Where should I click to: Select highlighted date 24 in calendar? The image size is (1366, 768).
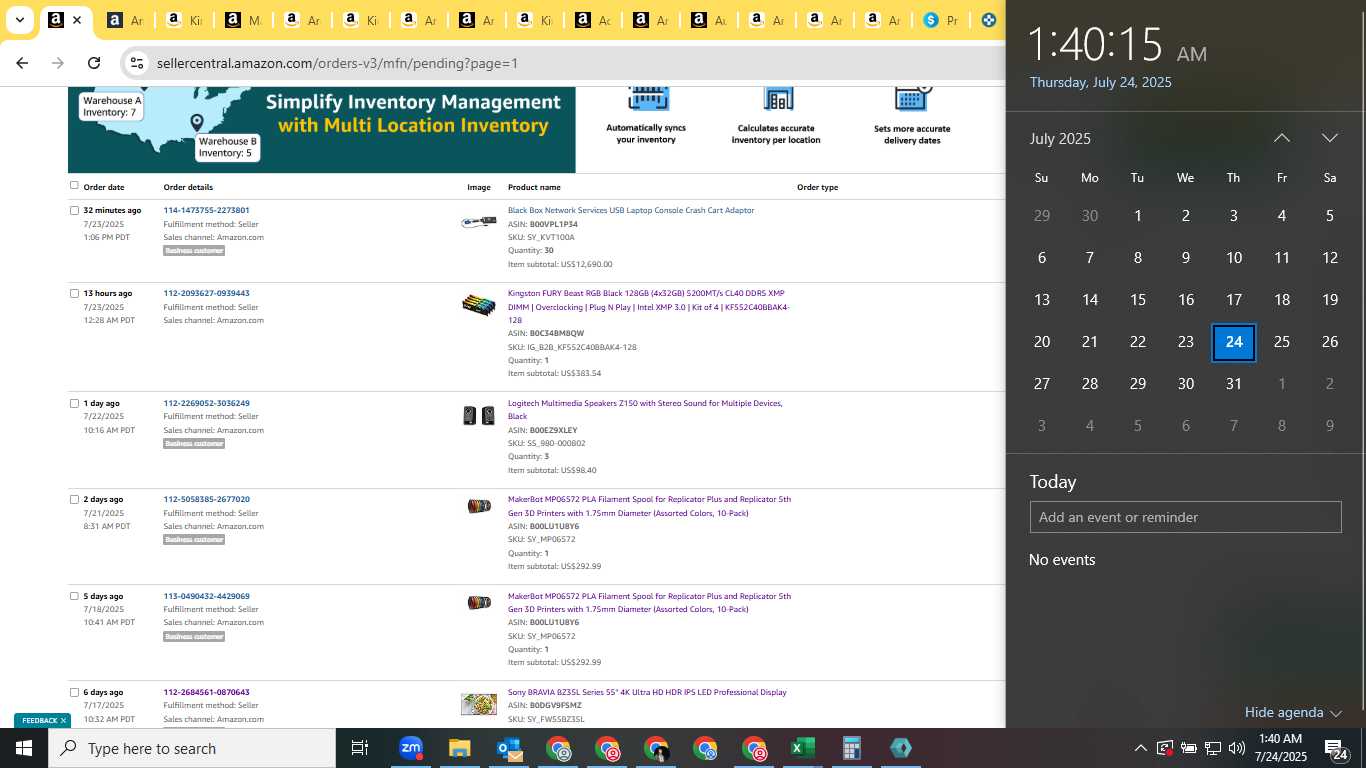[x=1233, y=342]
